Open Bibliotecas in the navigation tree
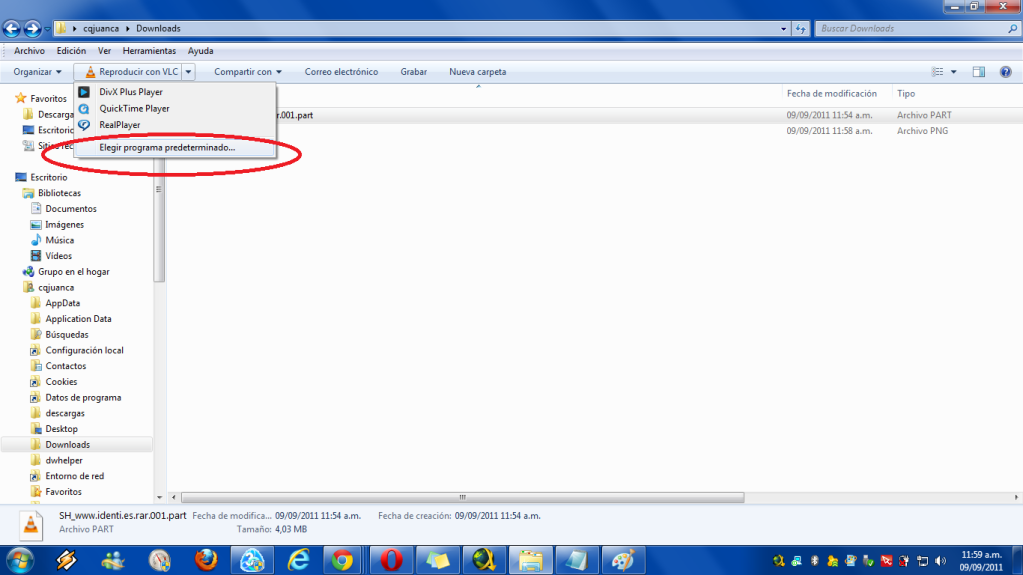Viewport: 1023px width, 575px height. pyautogui.click(x=52, y=193)
